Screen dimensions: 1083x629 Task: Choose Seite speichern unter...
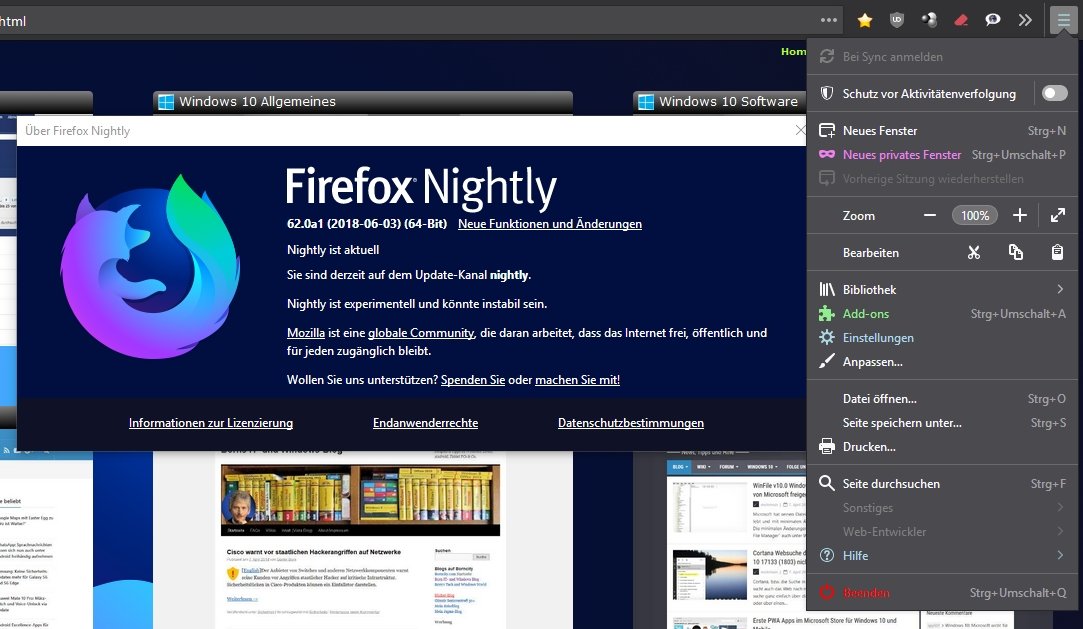(941, 423)
